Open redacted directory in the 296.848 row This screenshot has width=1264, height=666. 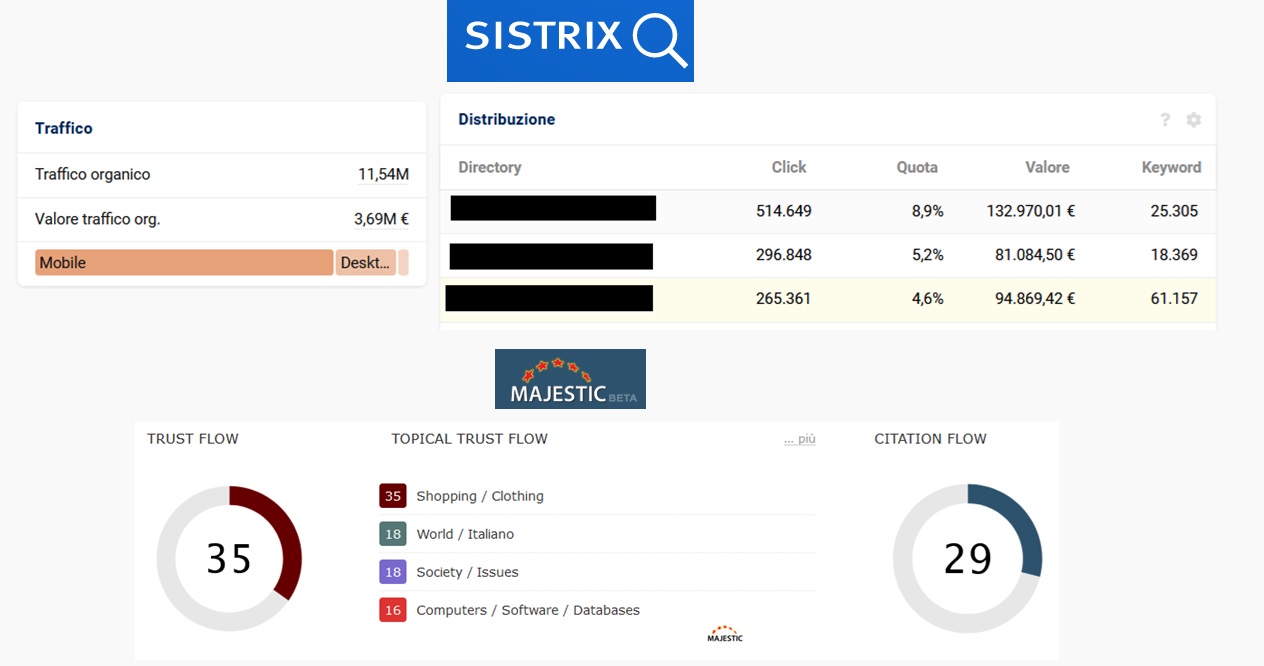tap(551, 256)
